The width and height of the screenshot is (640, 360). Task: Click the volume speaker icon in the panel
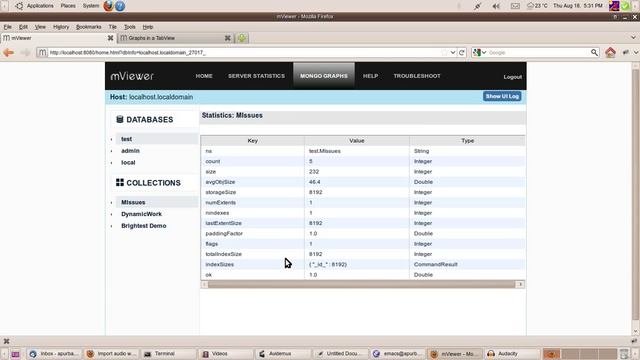[x=496, y=6]
